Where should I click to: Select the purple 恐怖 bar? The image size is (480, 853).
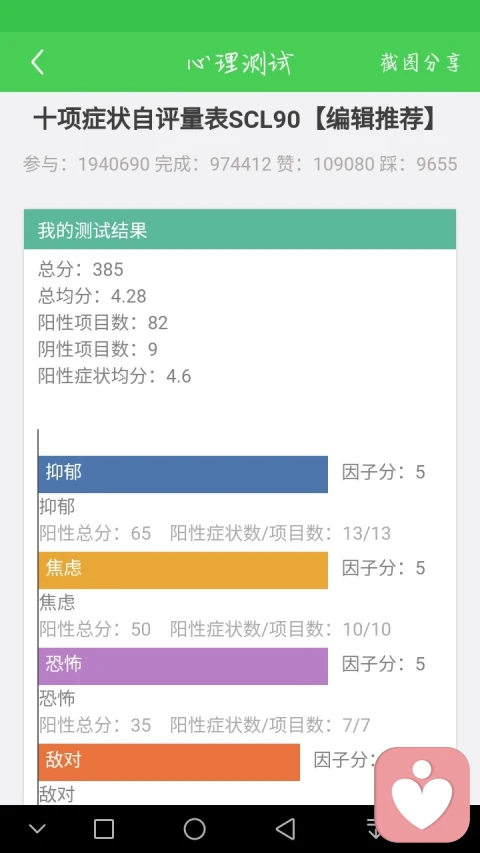click(183, 666)
